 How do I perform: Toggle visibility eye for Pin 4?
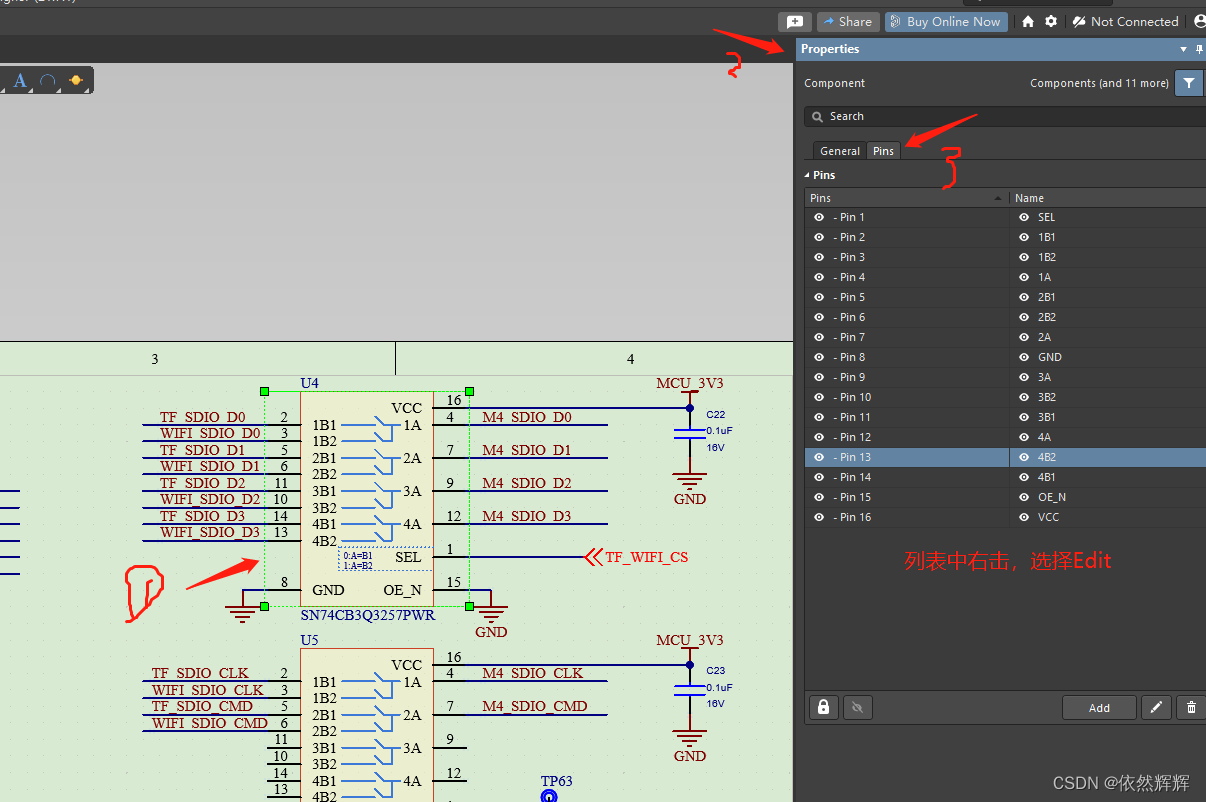tap(819, 277)
